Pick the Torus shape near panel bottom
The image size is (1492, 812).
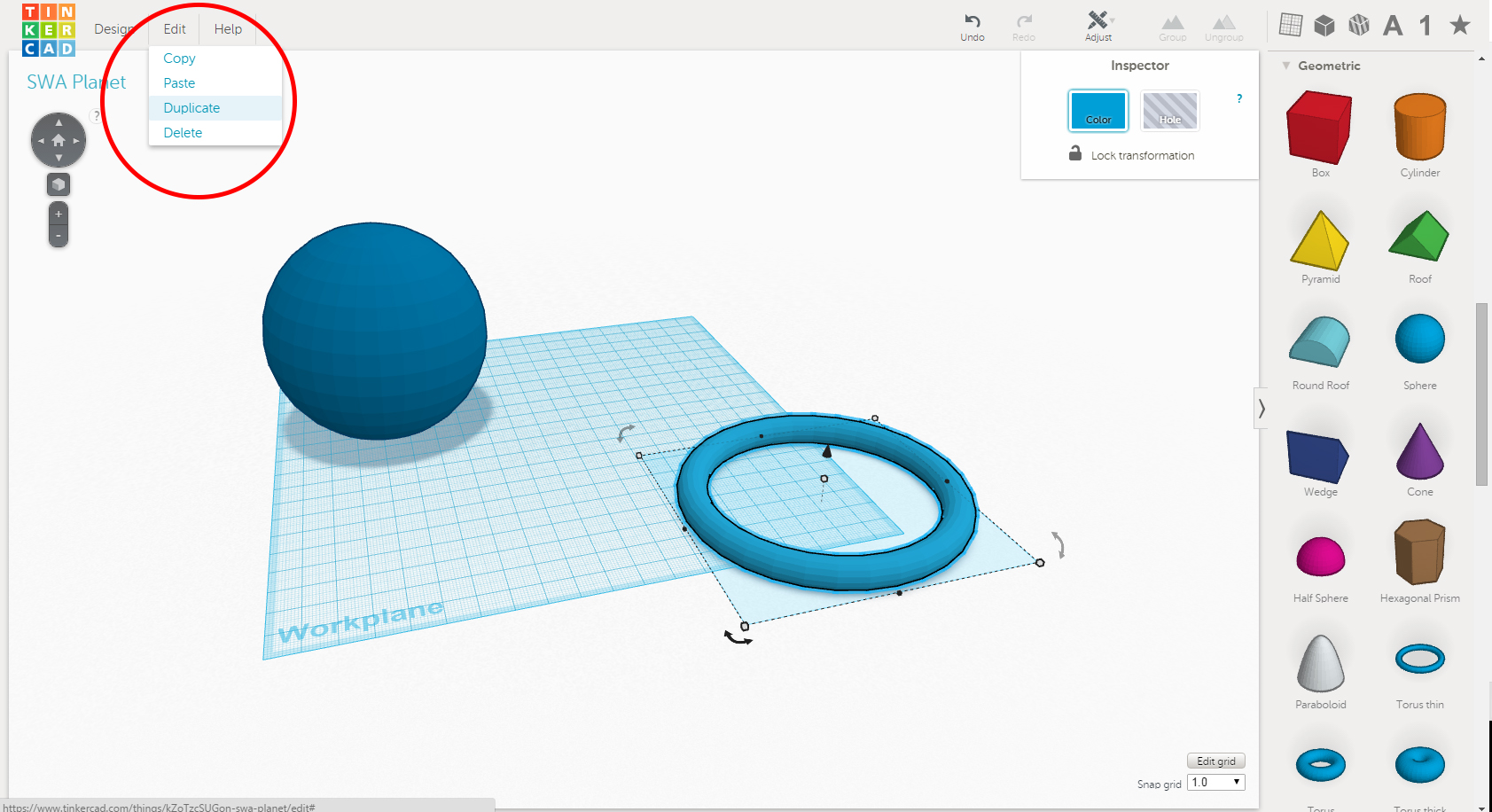pos(1321,765)
